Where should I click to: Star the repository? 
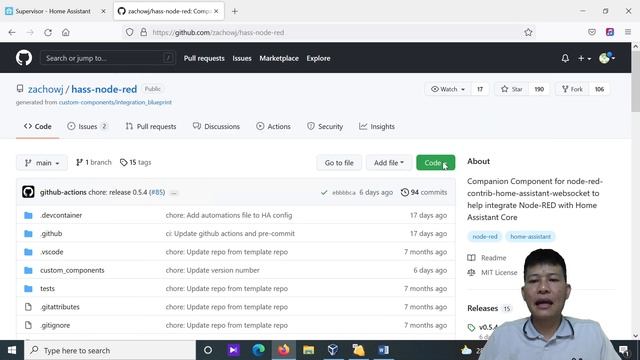pyautogui.click(x=511, y=89)
